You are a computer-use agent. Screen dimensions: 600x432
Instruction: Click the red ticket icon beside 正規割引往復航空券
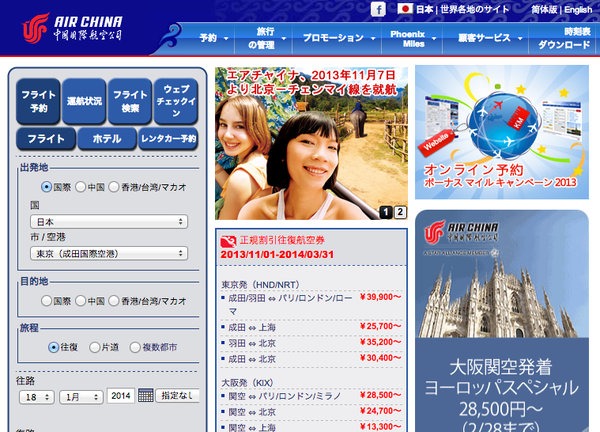point(228,241)
